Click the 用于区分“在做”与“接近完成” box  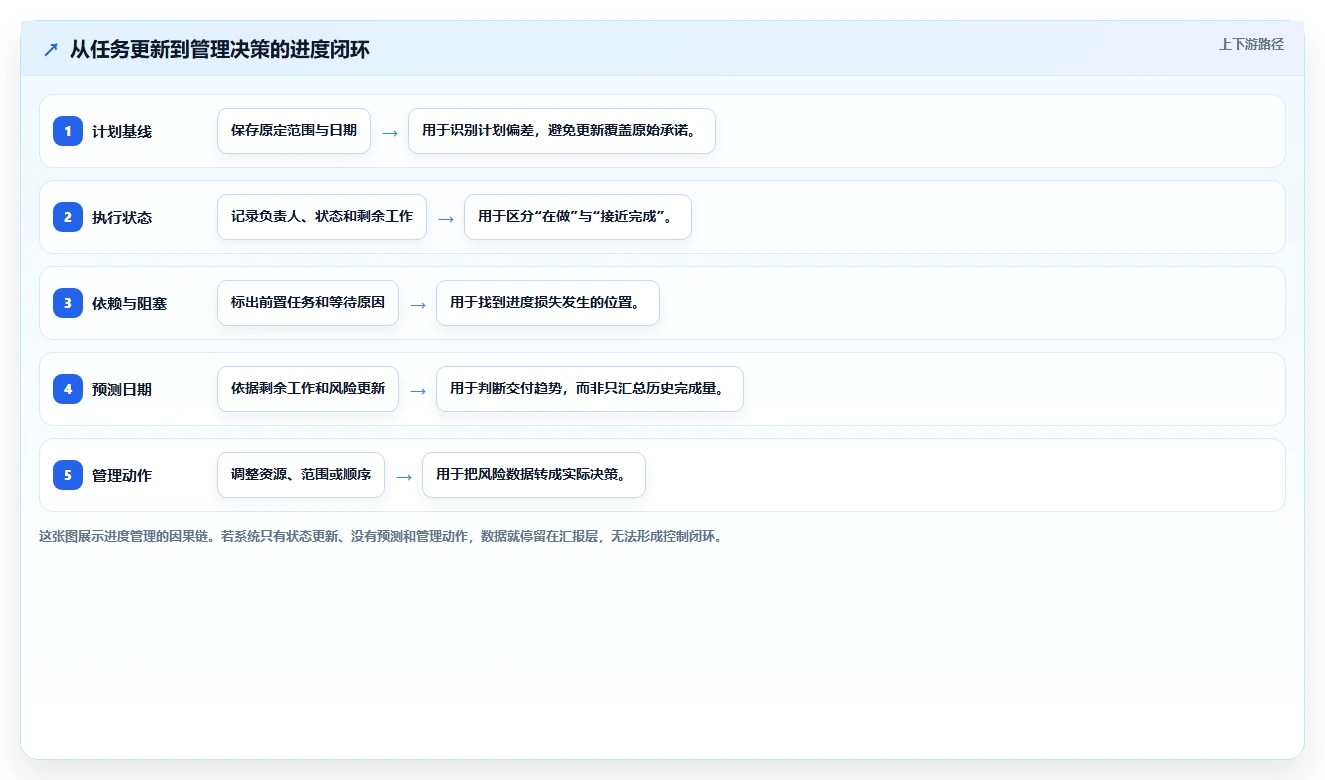[x=578, y=217]
